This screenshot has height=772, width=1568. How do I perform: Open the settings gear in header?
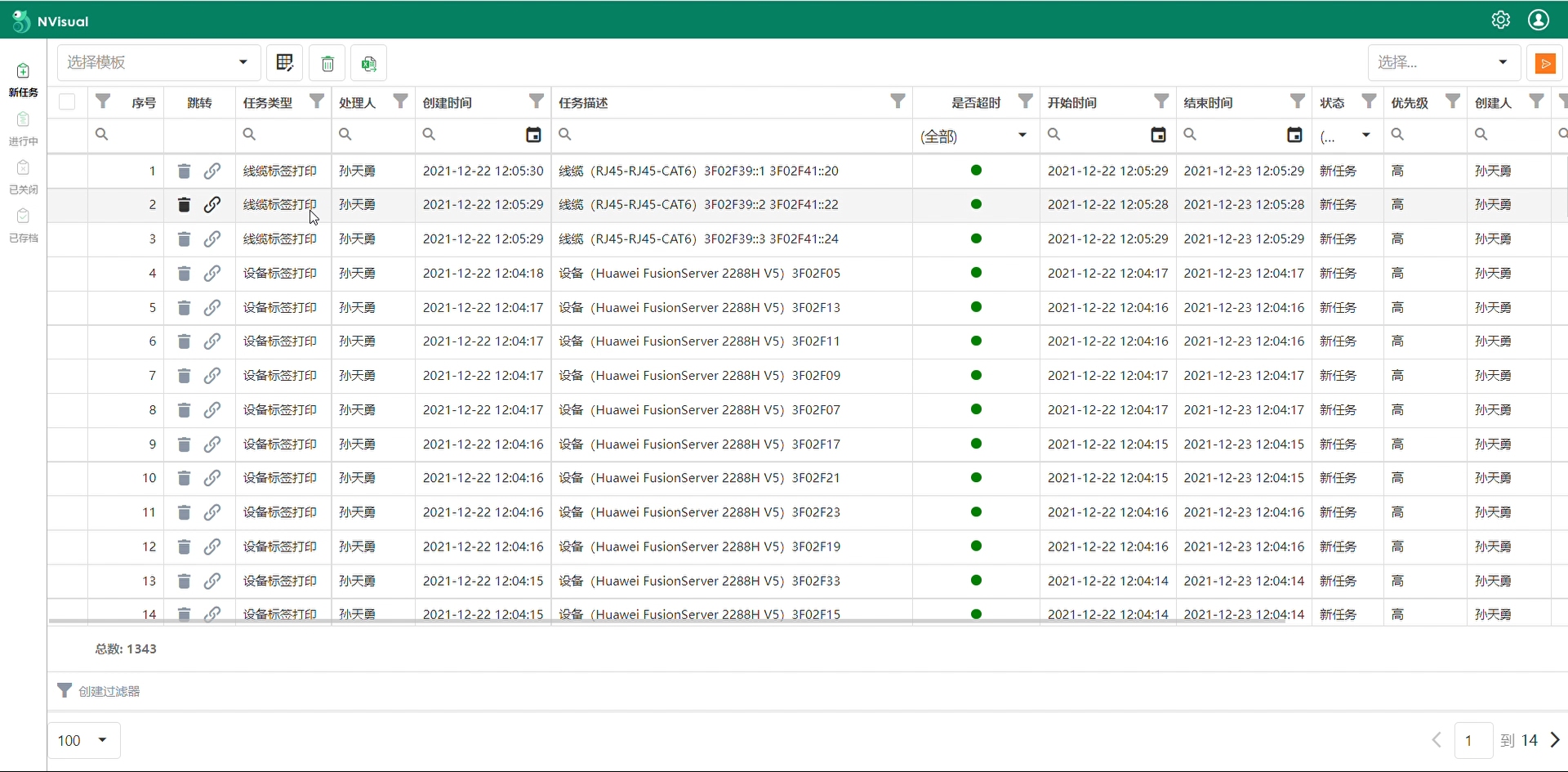pos(1500,20)
